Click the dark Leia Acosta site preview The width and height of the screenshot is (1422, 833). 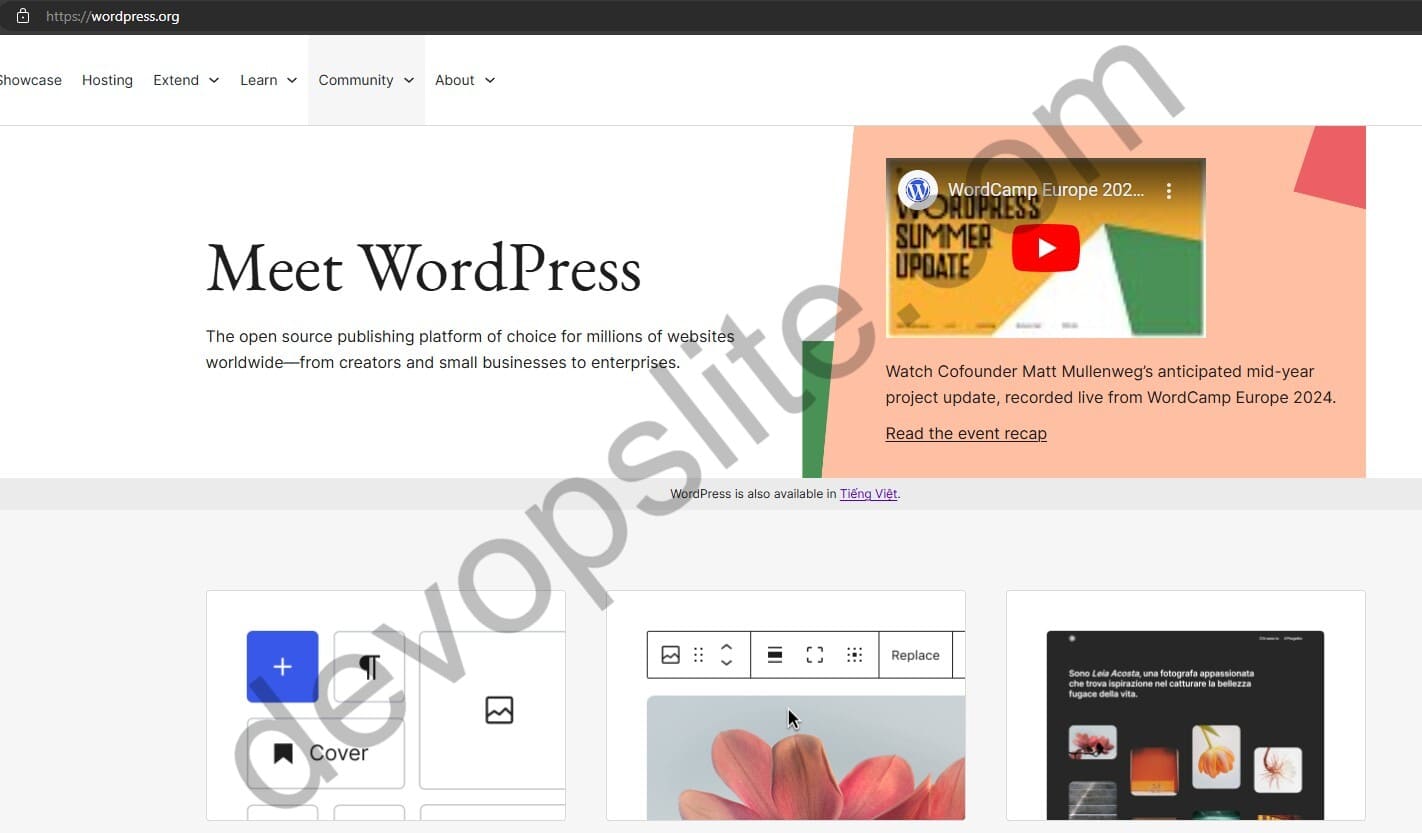coord(1185,725)
